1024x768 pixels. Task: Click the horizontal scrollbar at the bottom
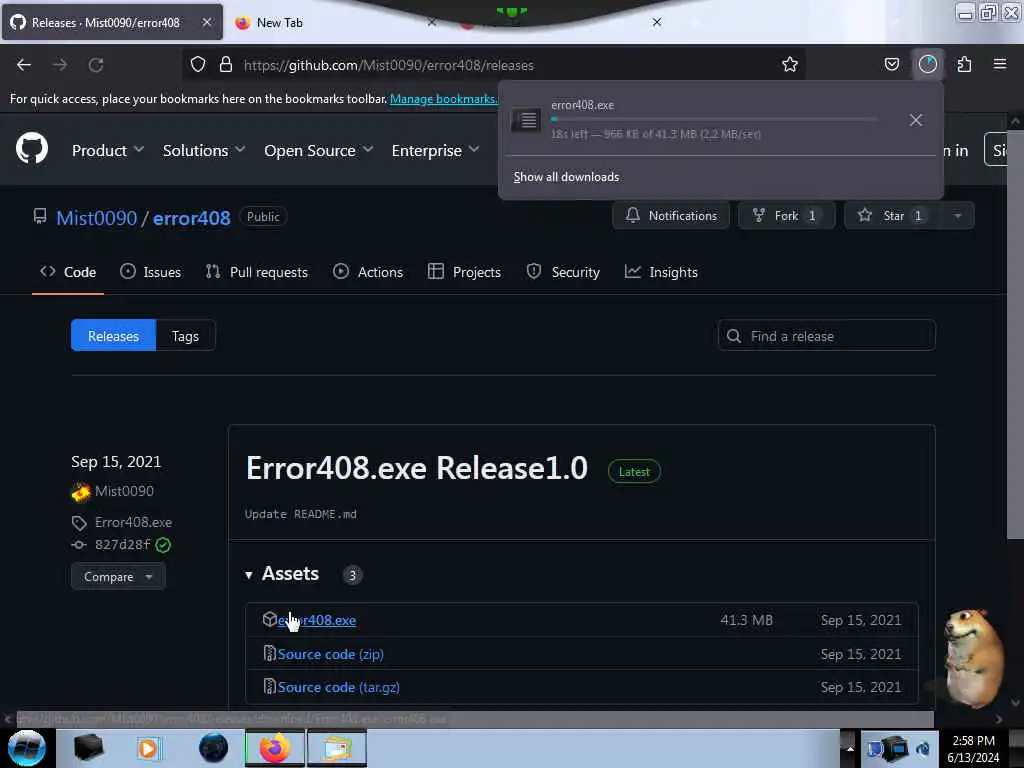(475, 719)
